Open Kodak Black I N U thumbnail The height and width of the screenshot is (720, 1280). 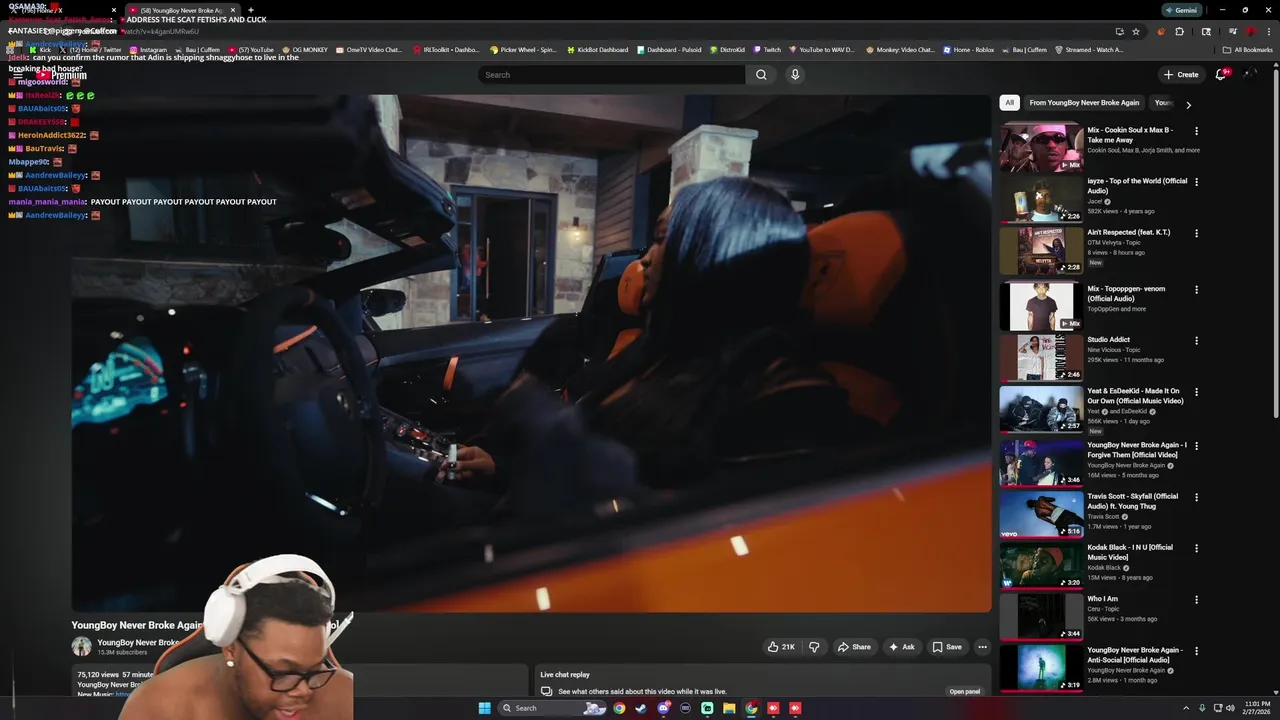coord(1041,565)
